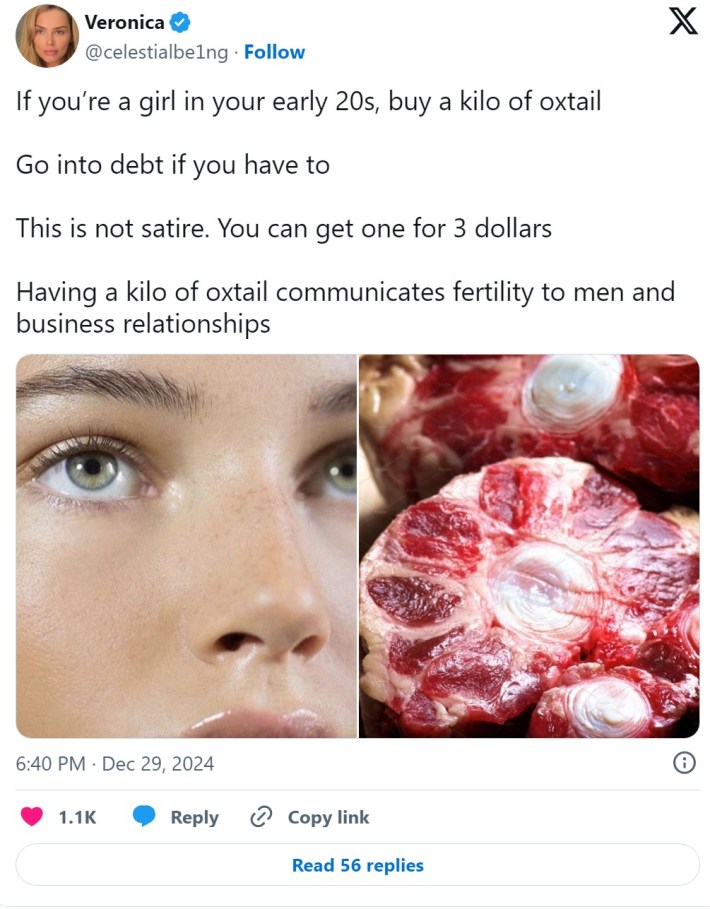Click the pink heart like icon
710x909 pixels.
click(31, 816)
